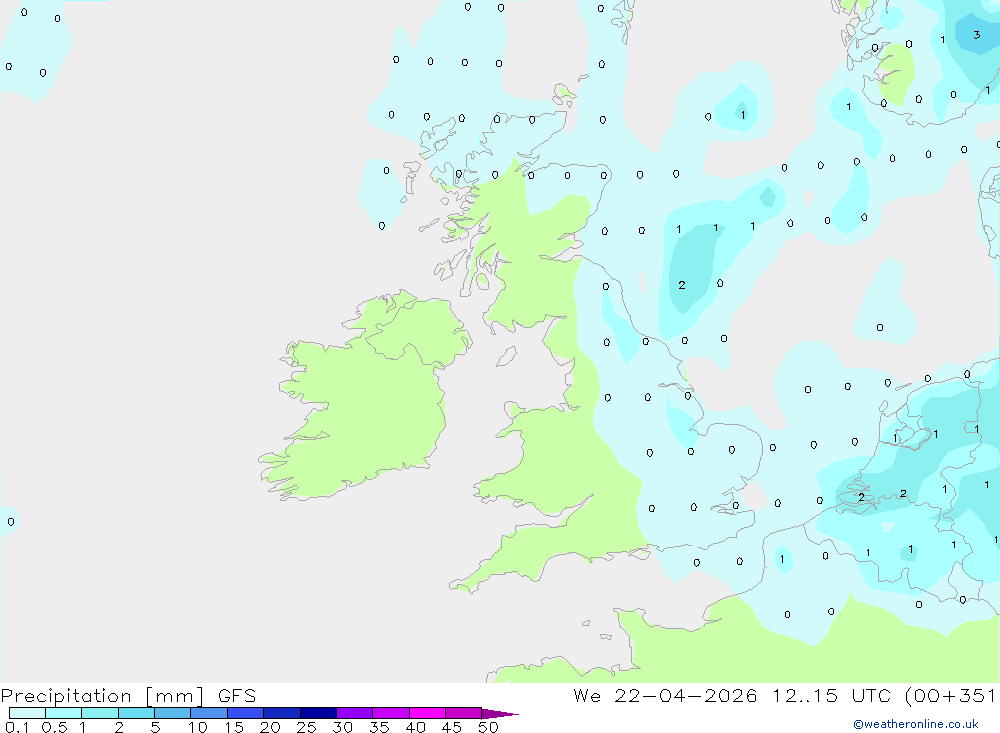Click the legend tick label '20'
This screenshot has width=1000, height=733.
(270, 727)
